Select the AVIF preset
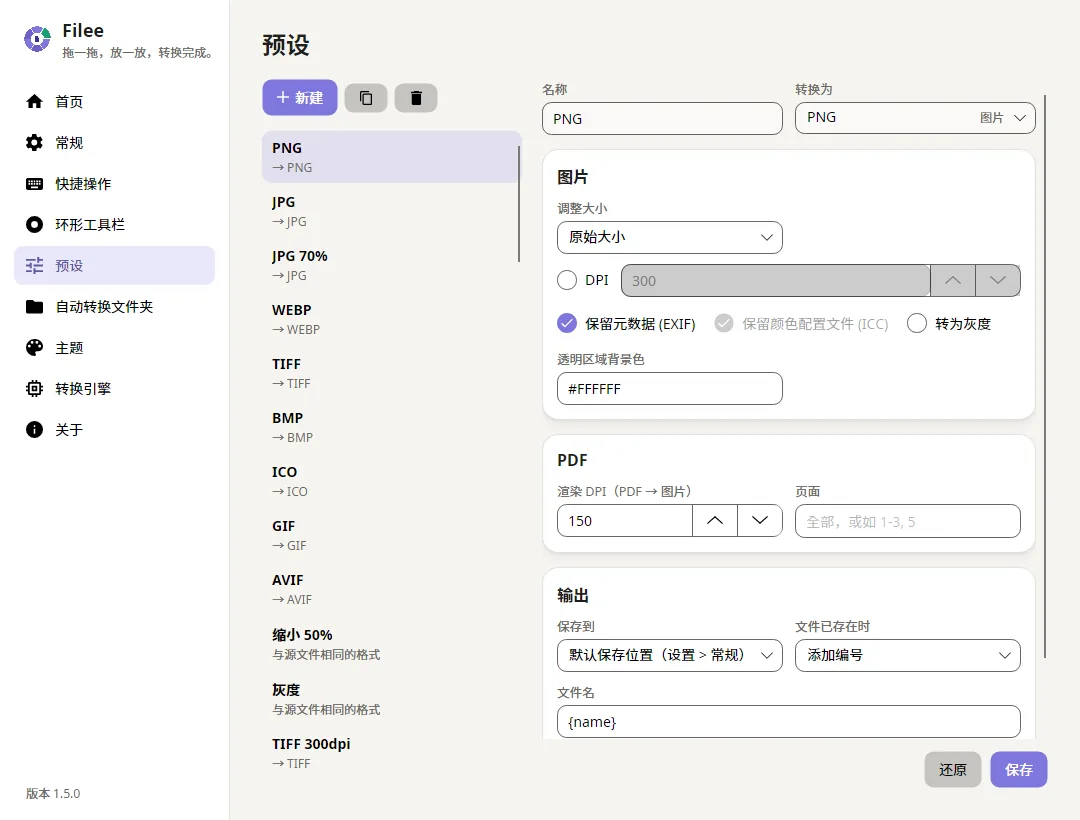 390,589
